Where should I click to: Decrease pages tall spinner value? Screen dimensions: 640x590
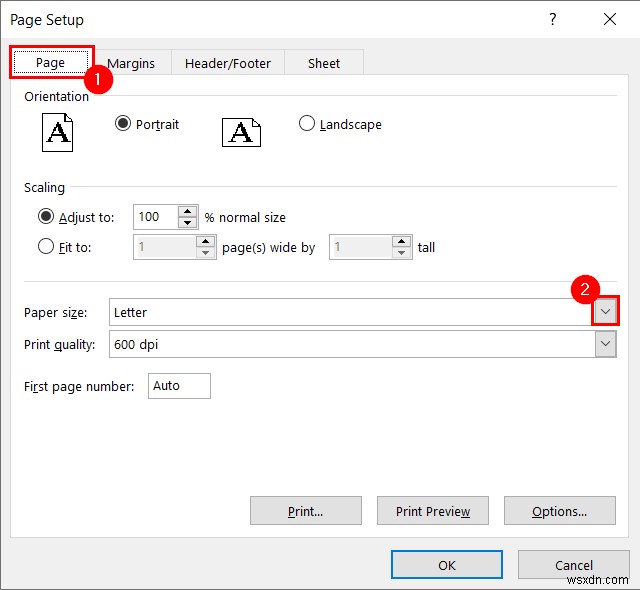[x=402, y=253]
